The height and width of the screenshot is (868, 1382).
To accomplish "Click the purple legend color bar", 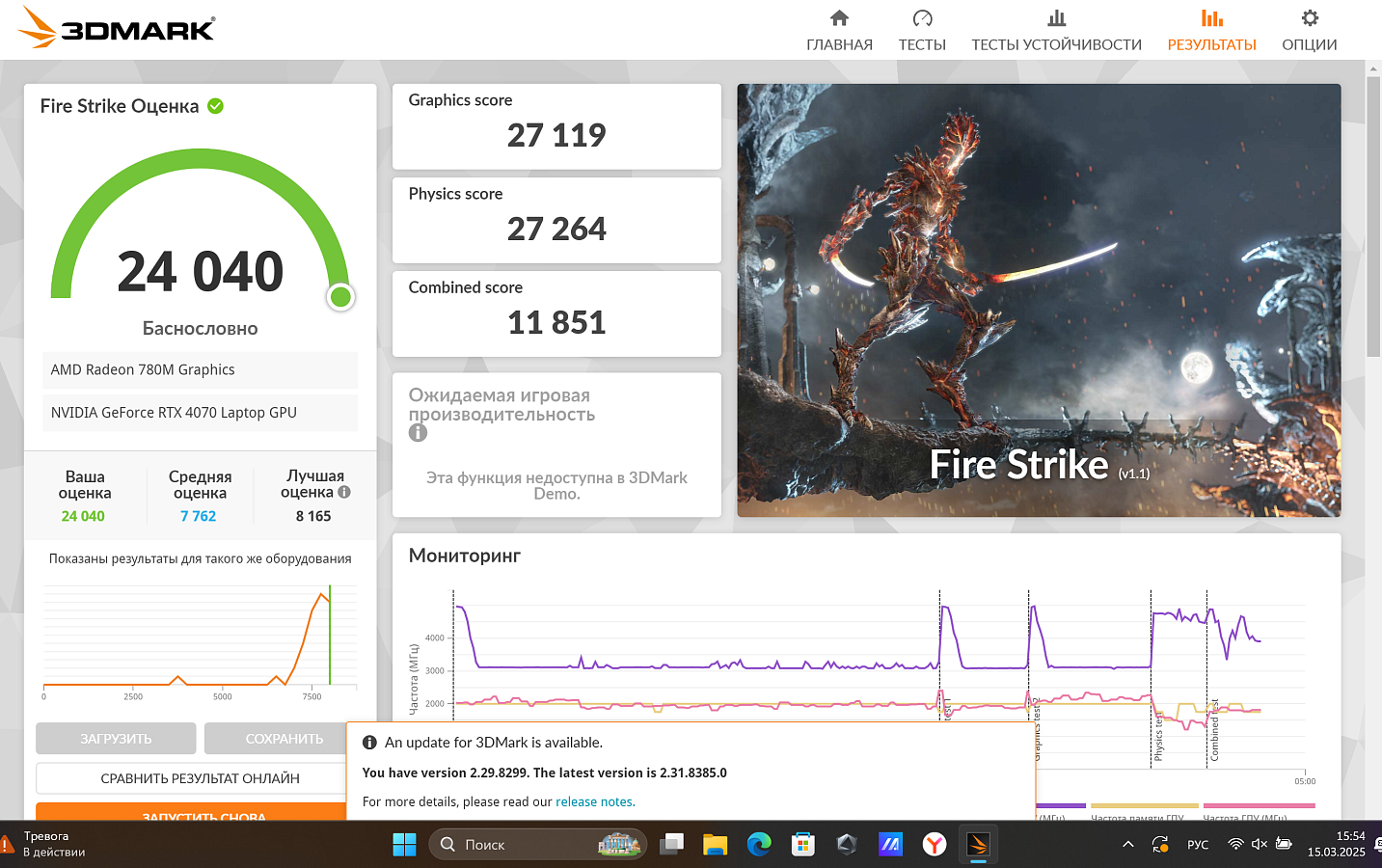I will [1060, 806].
